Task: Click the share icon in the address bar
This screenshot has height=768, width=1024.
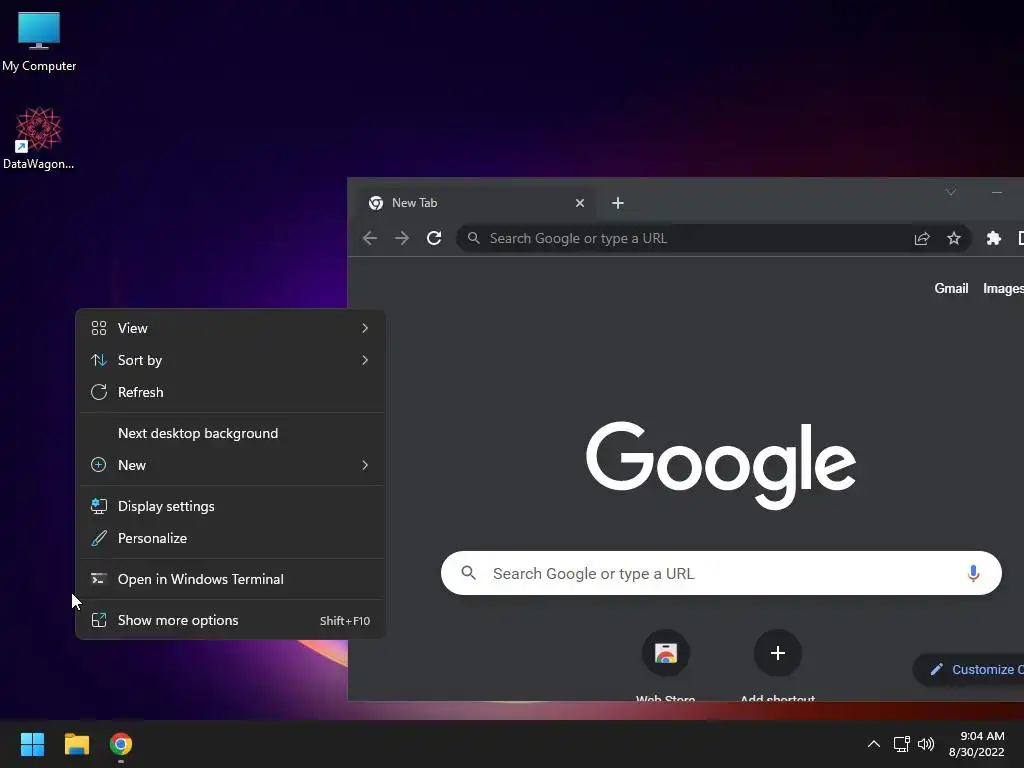Action: click(x=921, y=238)
